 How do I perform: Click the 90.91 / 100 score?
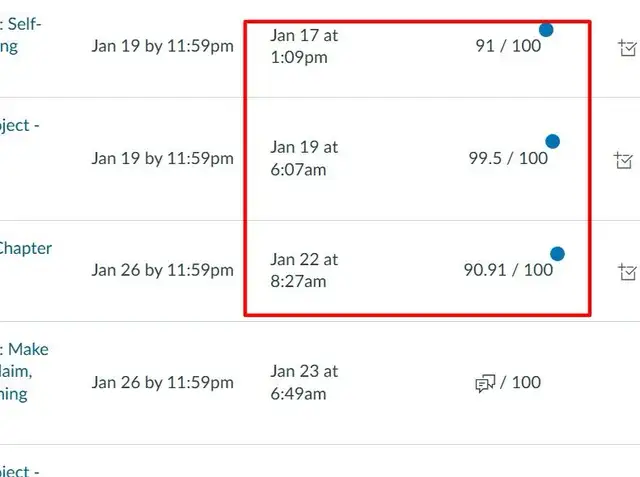(508, 270)
